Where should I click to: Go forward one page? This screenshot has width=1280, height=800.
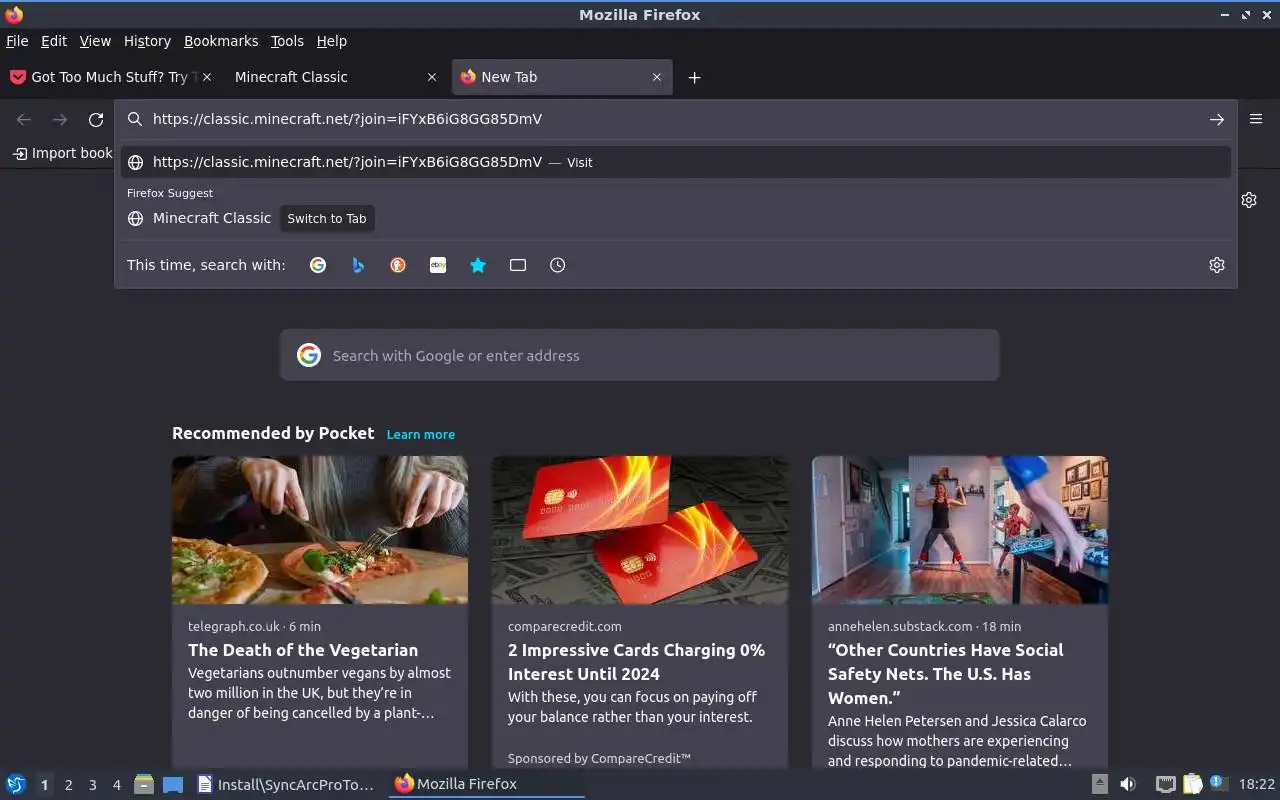coord(60,120)
